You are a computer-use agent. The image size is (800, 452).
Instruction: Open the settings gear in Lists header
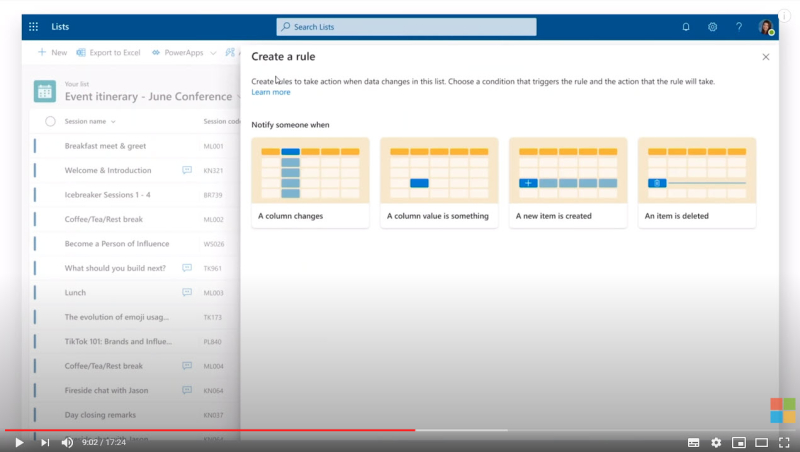[x=712, y=27]
